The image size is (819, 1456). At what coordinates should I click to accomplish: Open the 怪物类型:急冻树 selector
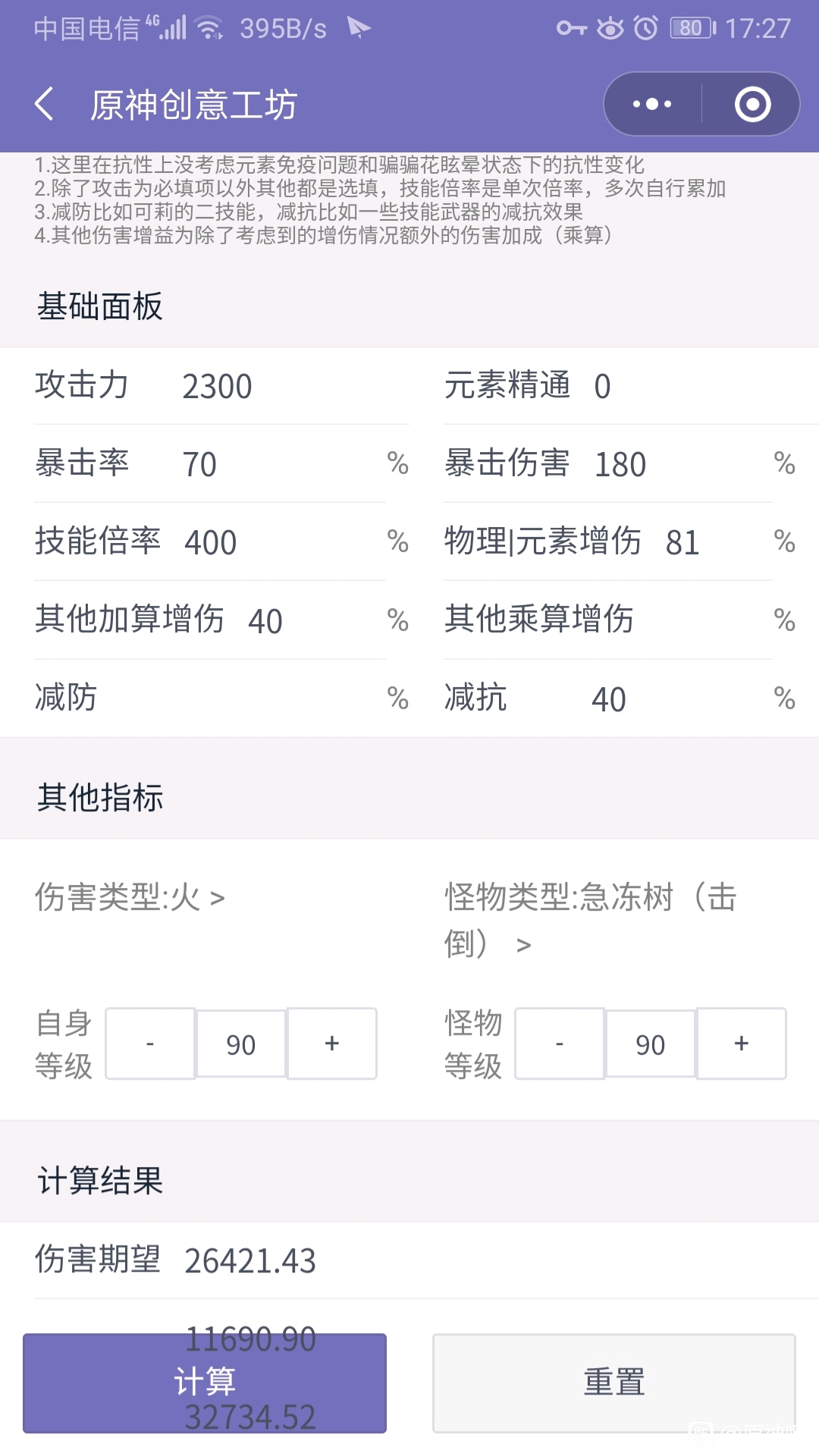(x=591, y=921)
